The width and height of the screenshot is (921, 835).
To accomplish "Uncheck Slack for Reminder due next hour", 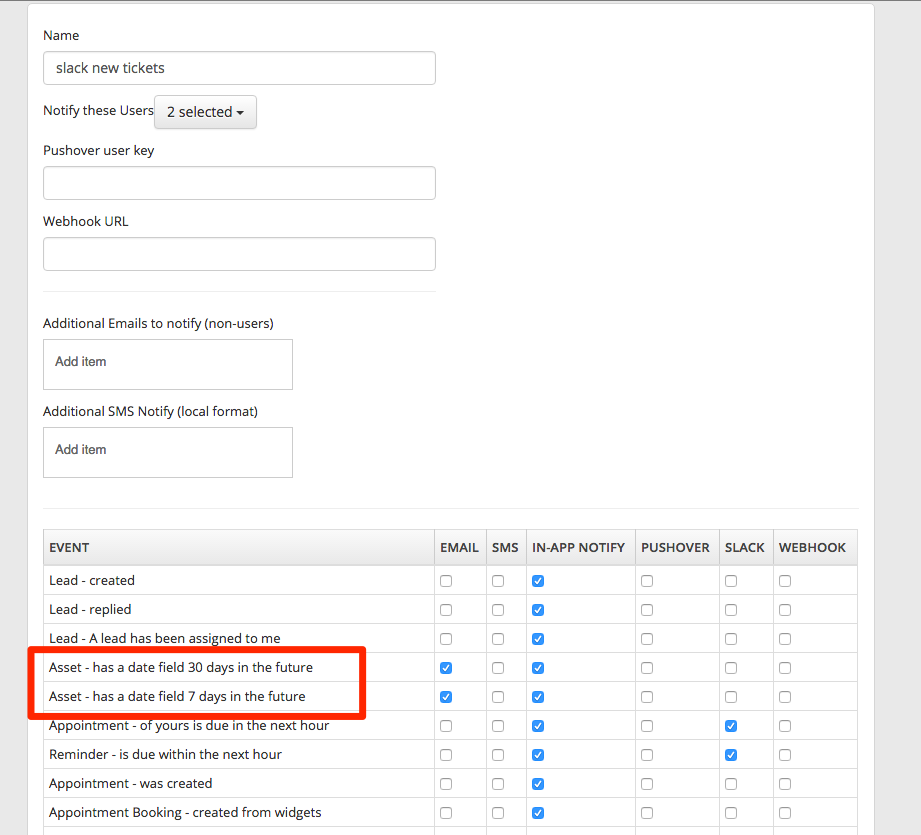I will [x=731, y=755].
